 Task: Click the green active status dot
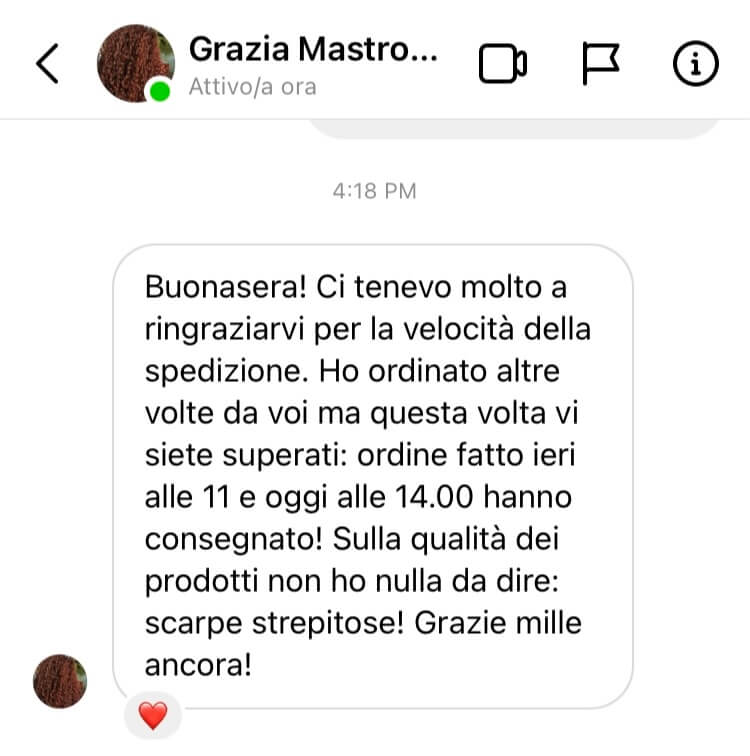160,92
